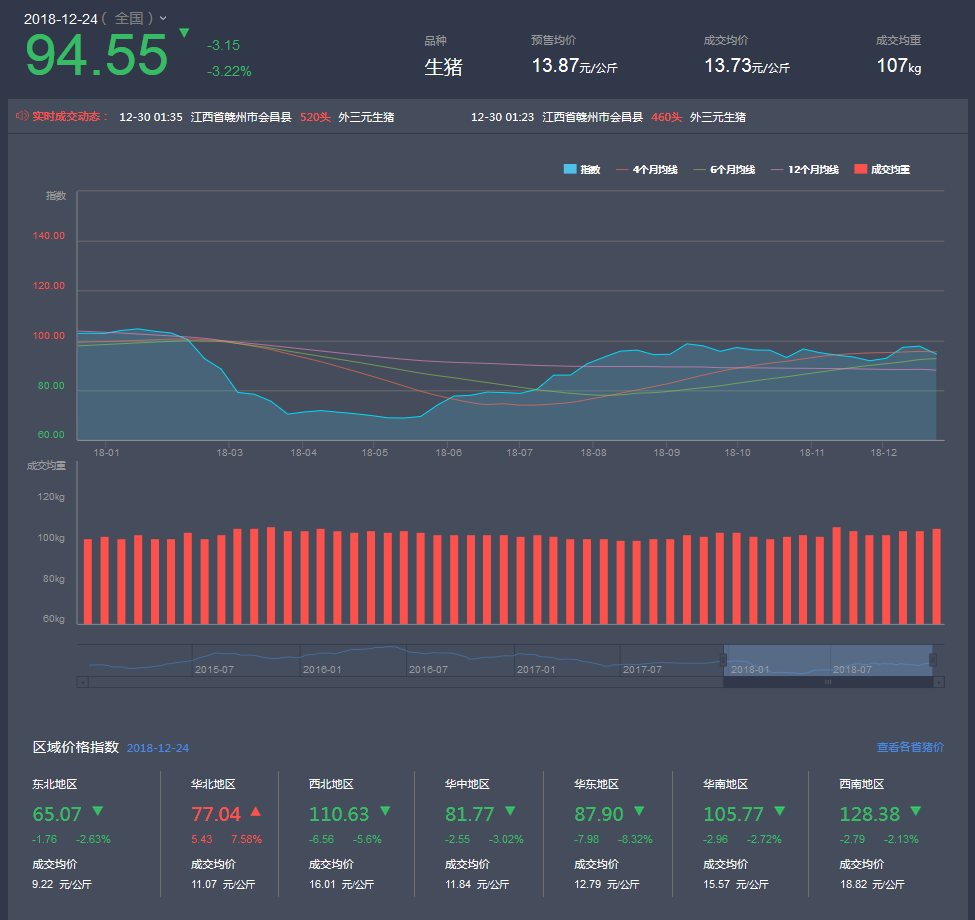Image resolution: width=975 pixels, height=920 pixels.
Task: Click the left arrow of the timeline scrollbar
Action: [83, 682]
